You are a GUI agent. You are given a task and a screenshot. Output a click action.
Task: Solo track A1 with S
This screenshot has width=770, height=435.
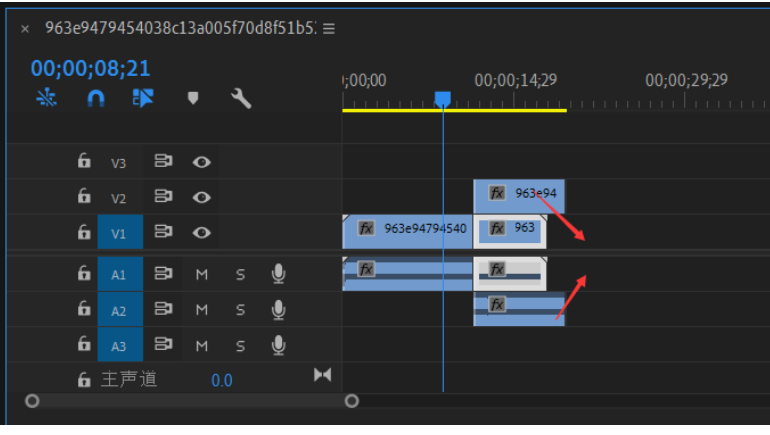240,274
